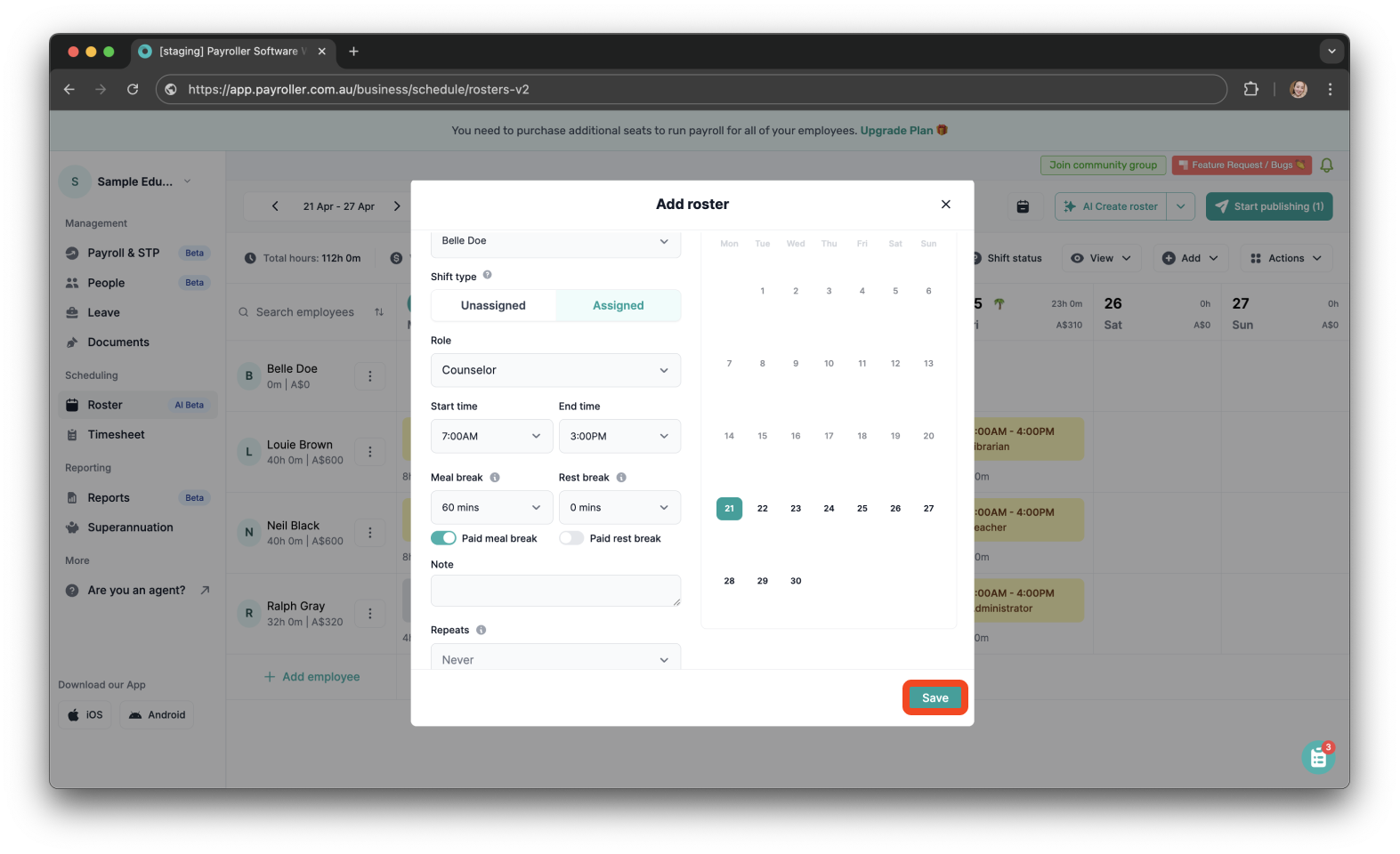Open Reports in the sidebar
Viewport: 1400px width, 854px height.
coord(138,498)
